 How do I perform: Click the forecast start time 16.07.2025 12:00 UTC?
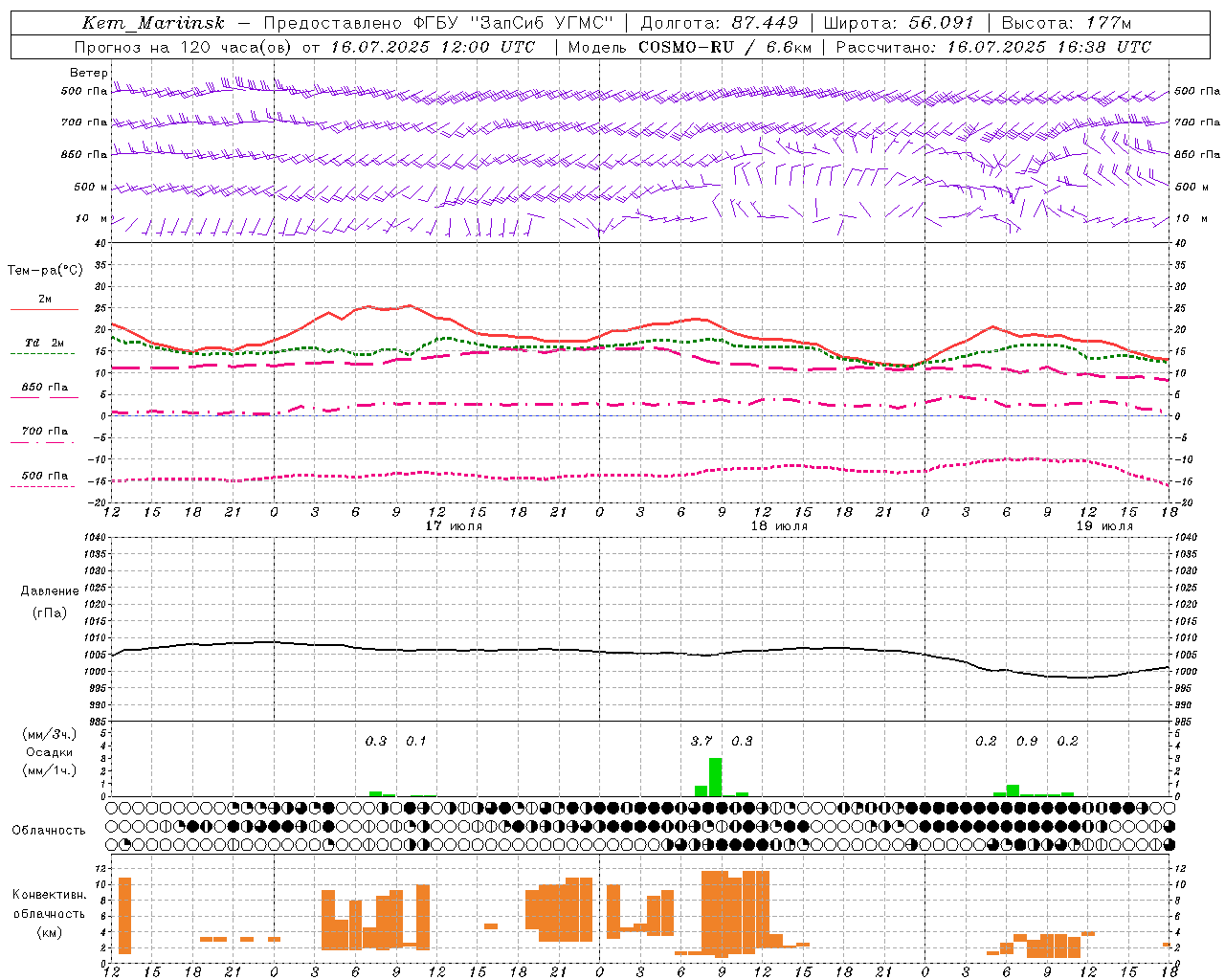(x=434, y=47)
